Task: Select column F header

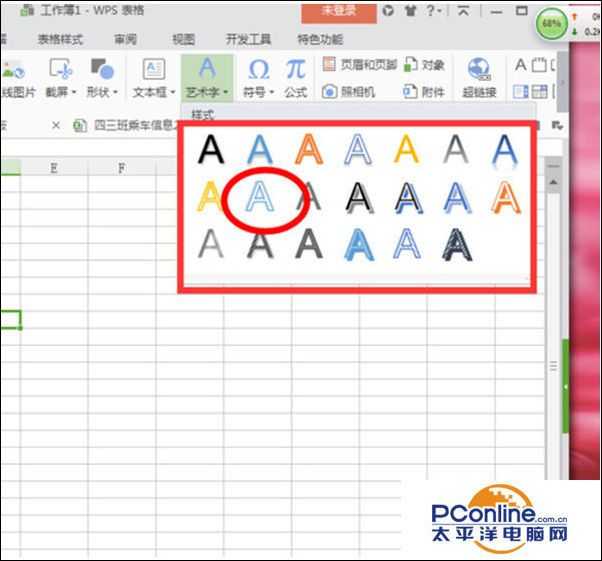Action: click(121, 168)
